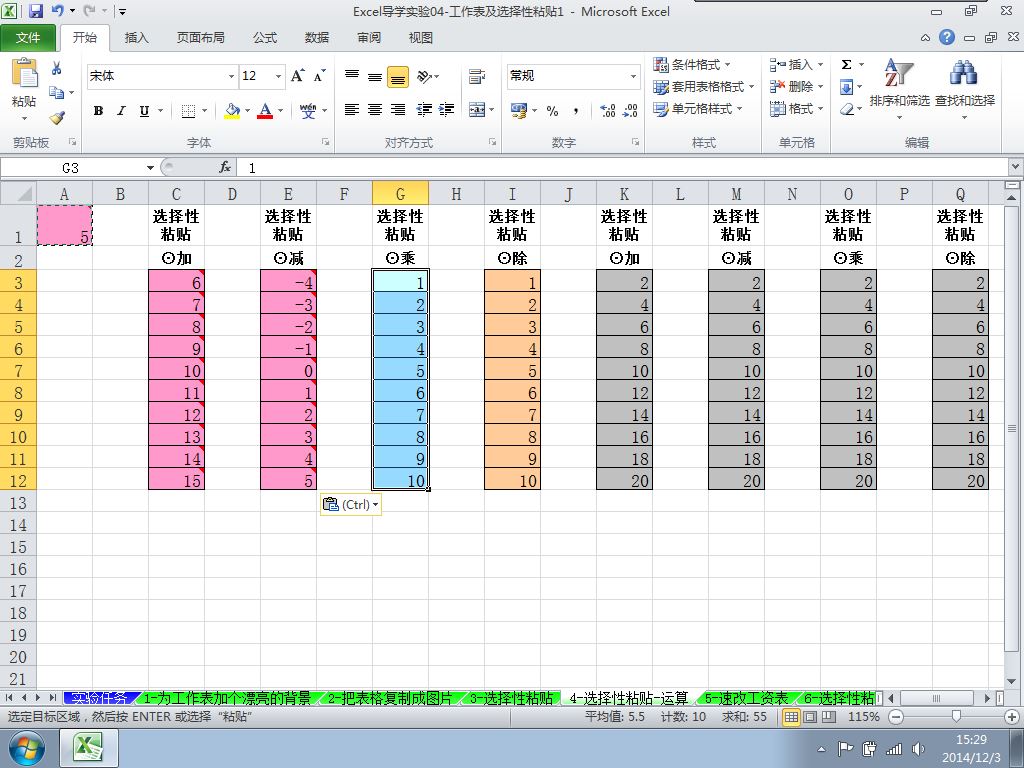Select cell A1 with value 5
The height and width of the screenshot is (768, 1024).
click(65, 225)
